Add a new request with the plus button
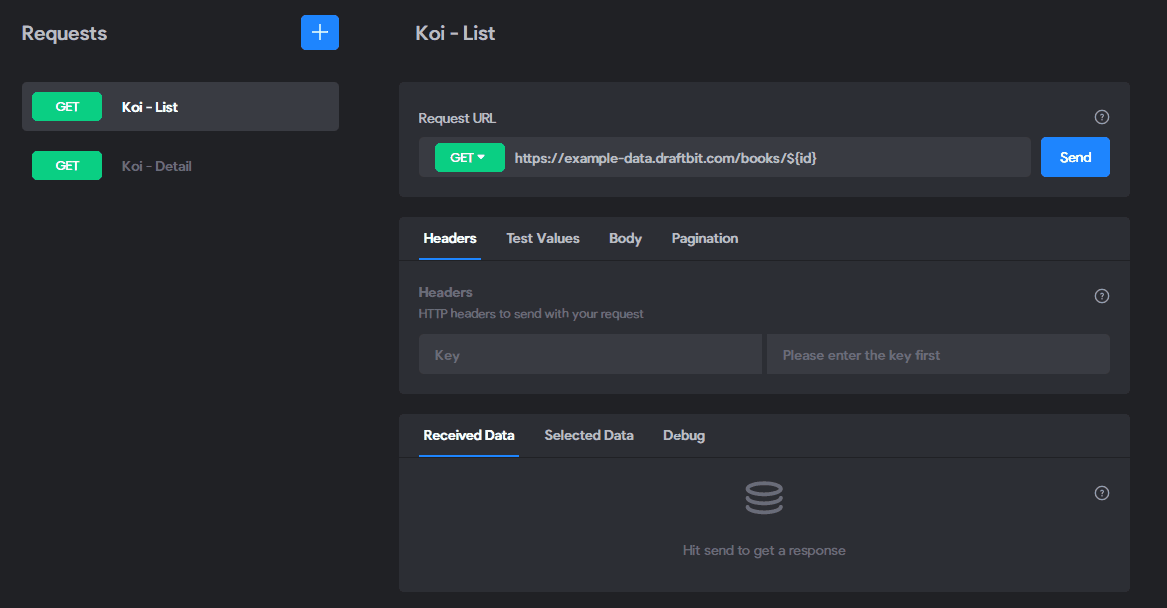Viewport: 1167px width, 608px height. [320, 33]
